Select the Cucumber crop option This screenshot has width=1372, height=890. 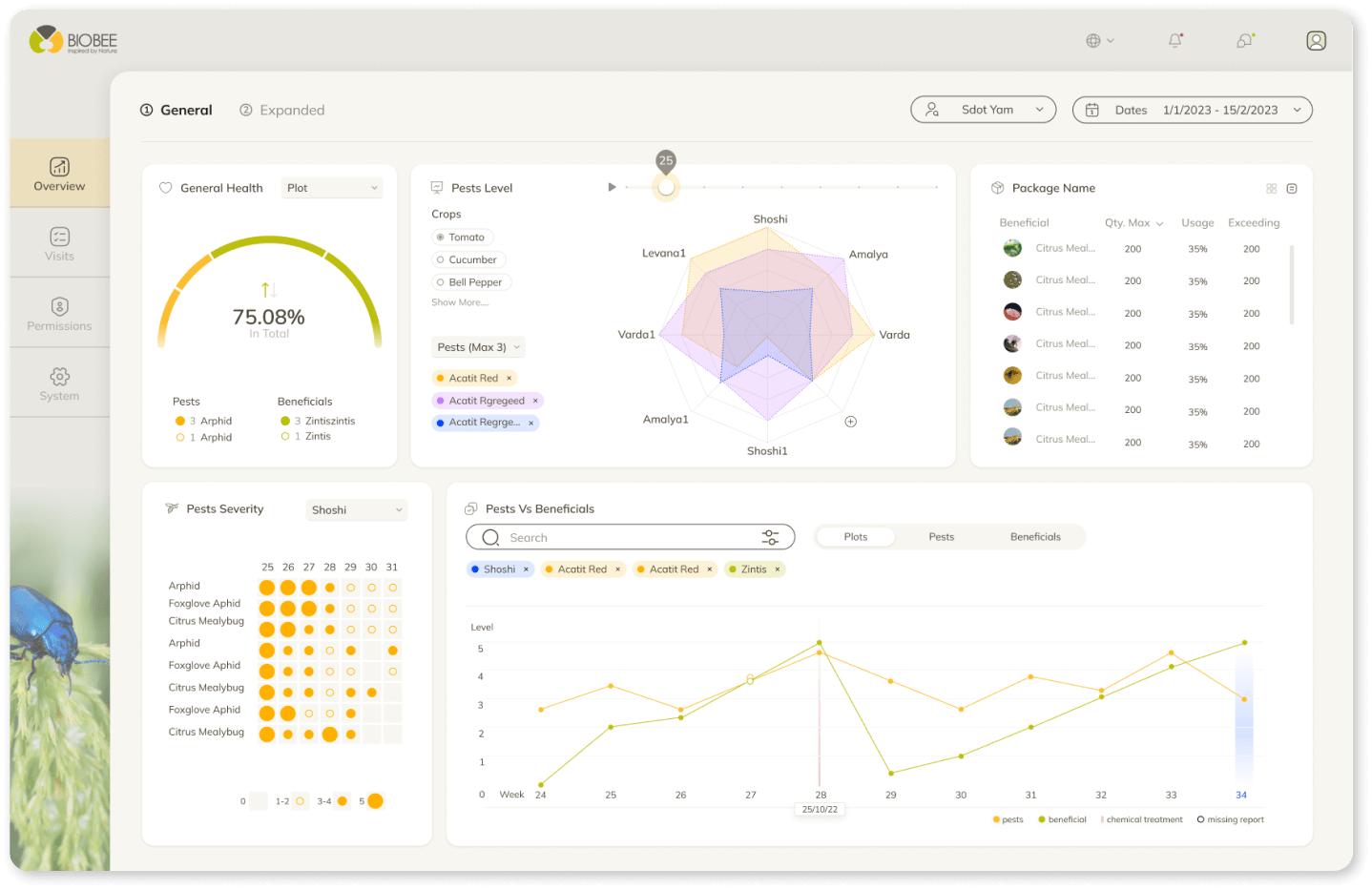click(x=441, y=259)
